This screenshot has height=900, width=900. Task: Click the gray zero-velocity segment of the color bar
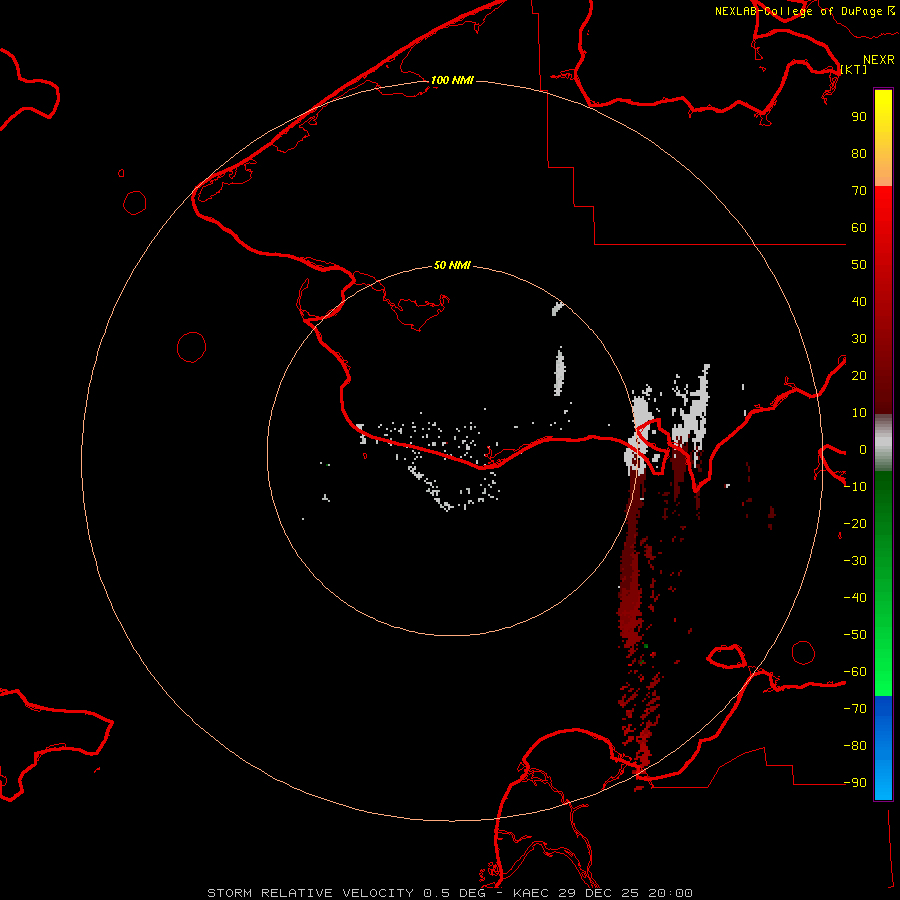point(883,443)
